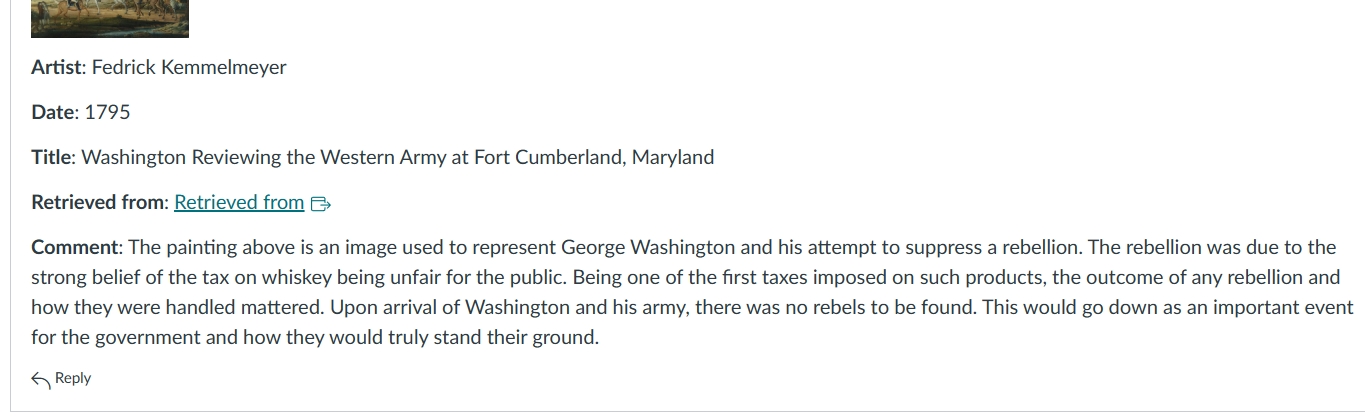Select the artist name Fedrick Kemmelmeyer
This screenshot has width=1365, height=416.
pyautogui.click(x=189, y=67)
